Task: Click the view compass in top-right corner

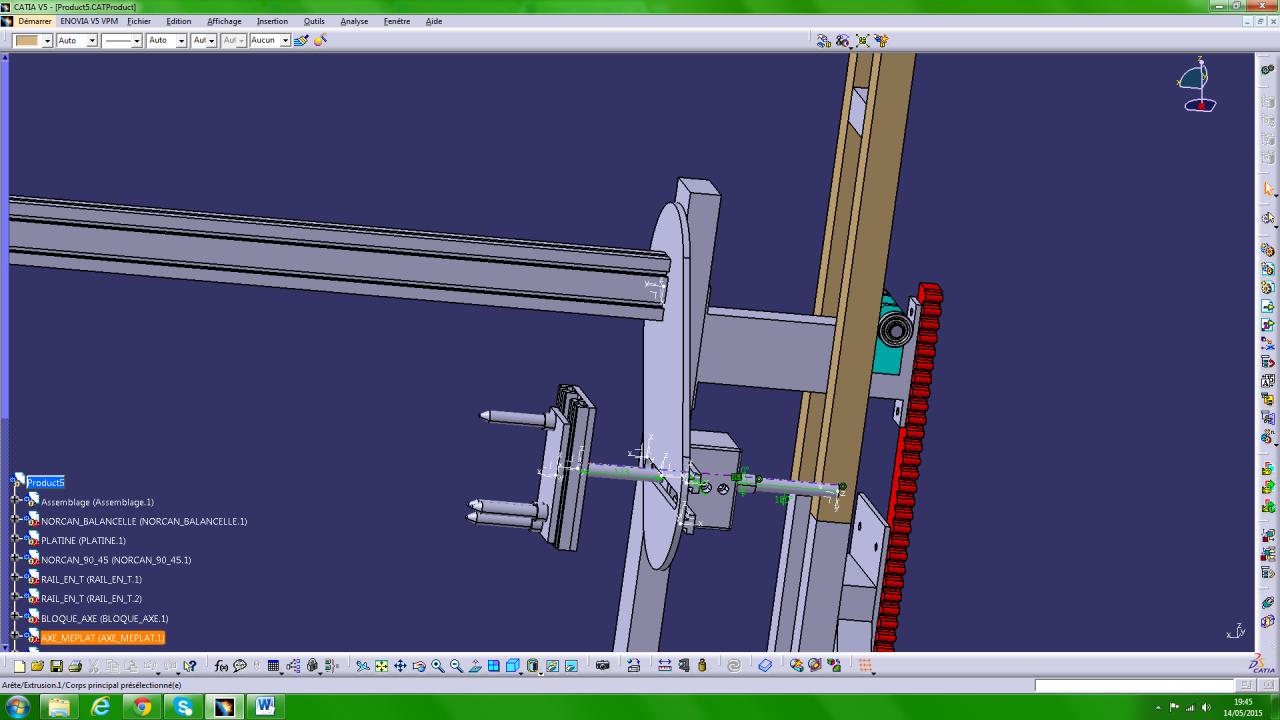Action: [1197, 85]
